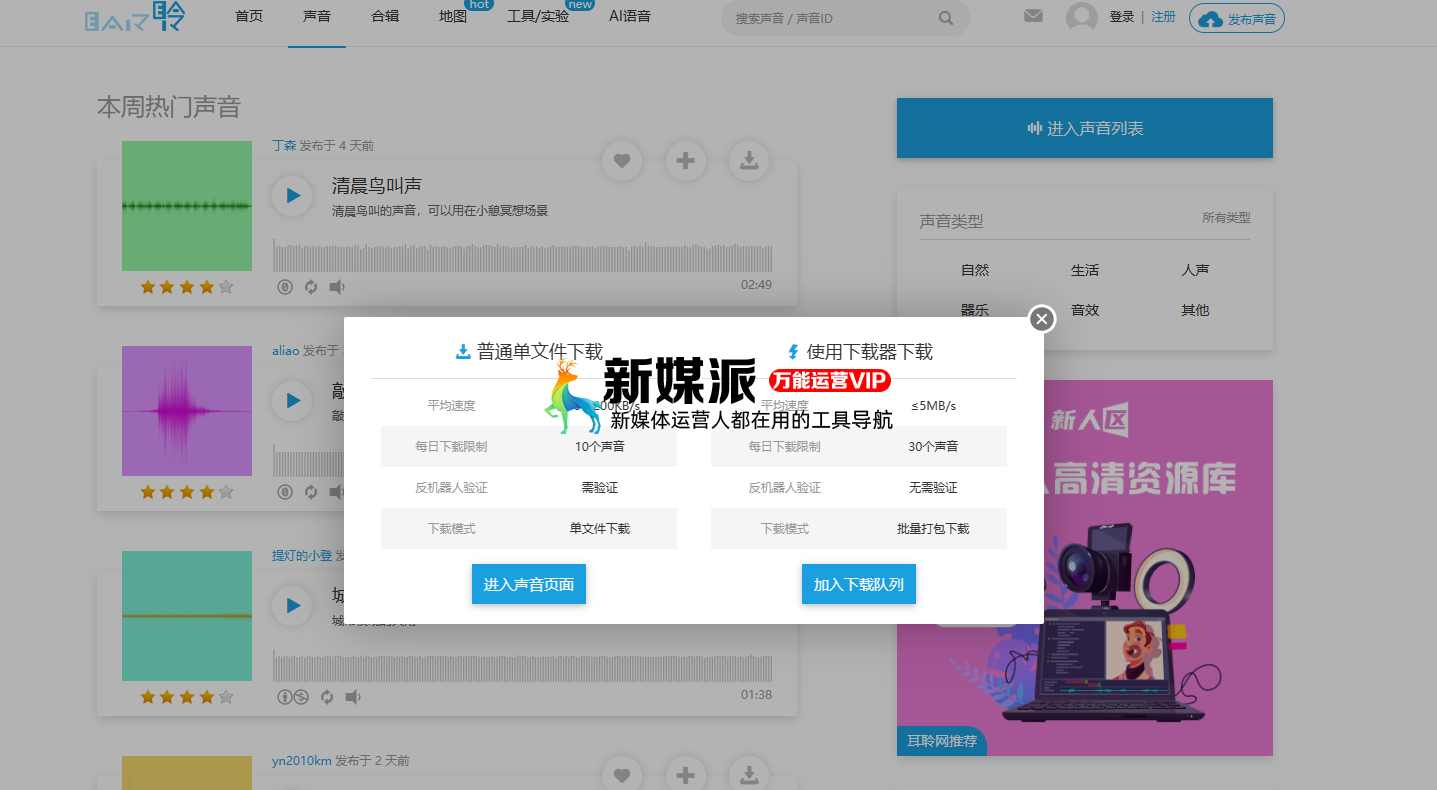
Task: Play the sound posted by aliao
Action: tap(293, 400)
